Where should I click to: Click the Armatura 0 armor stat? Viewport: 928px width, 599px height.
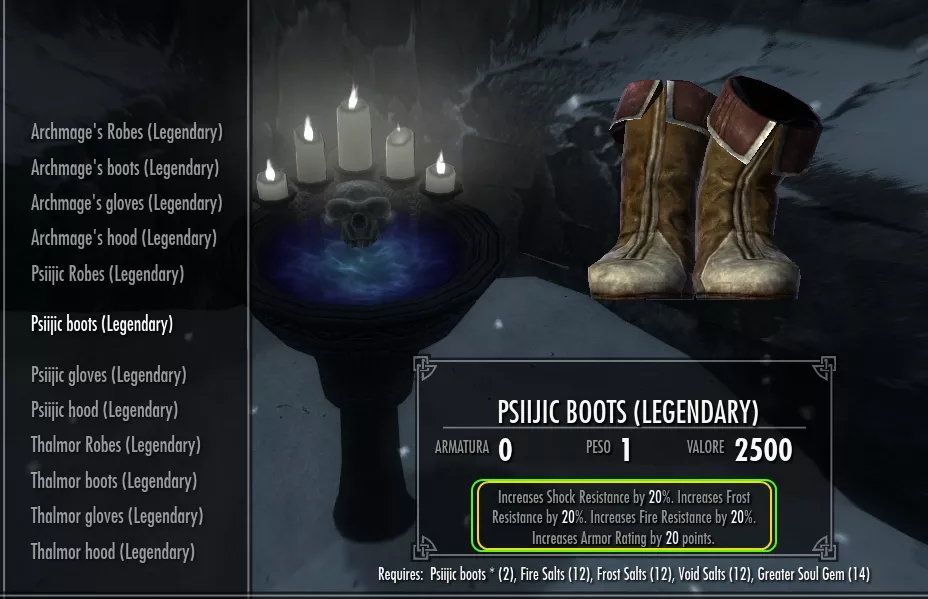(473, 450)
